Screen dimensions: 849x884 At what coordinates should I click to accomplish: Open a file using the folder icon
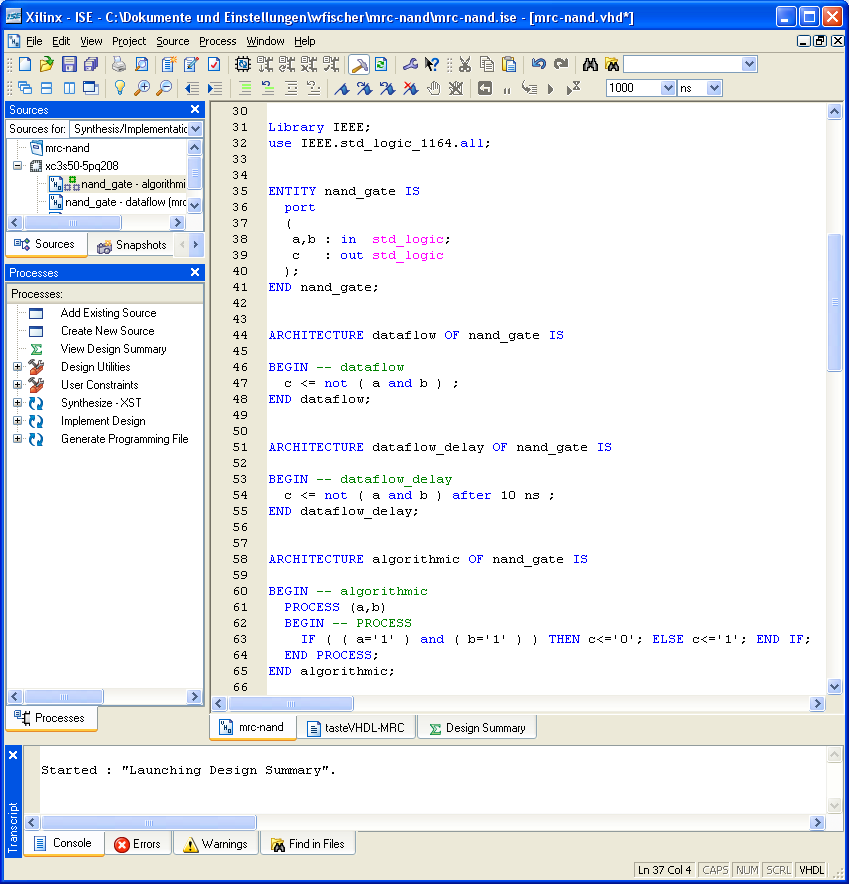(x=46, y=62)
